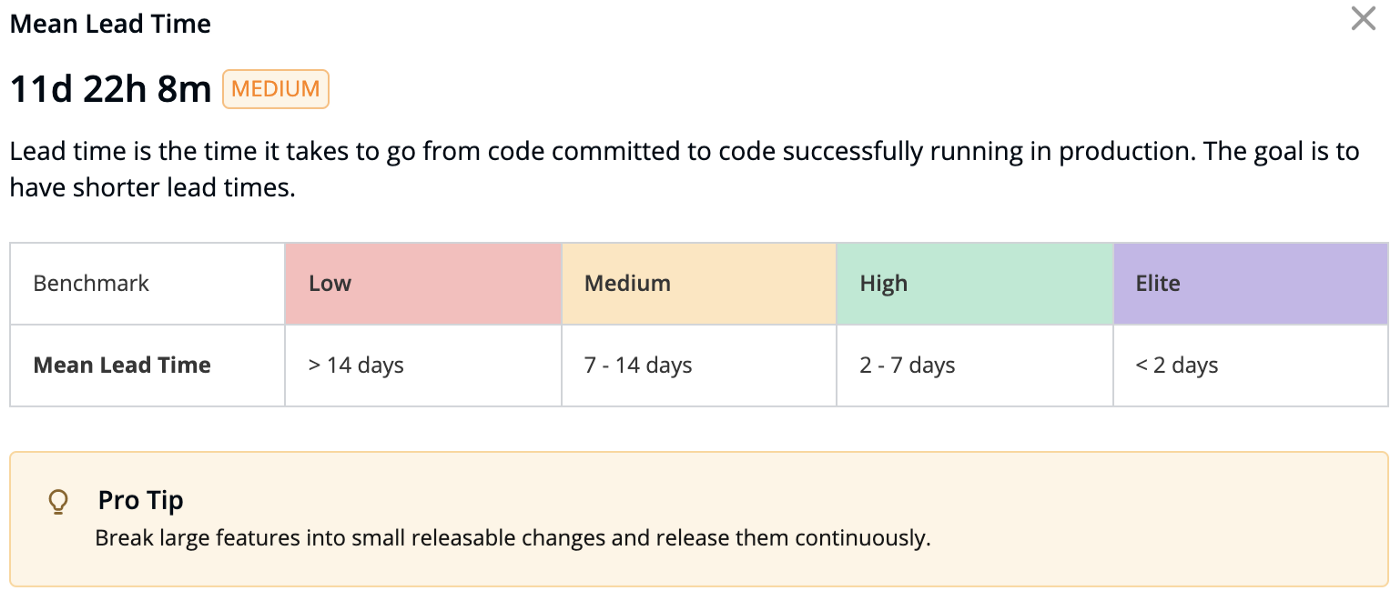Click the 'have shorter lead times' text line

click(152, 187)
